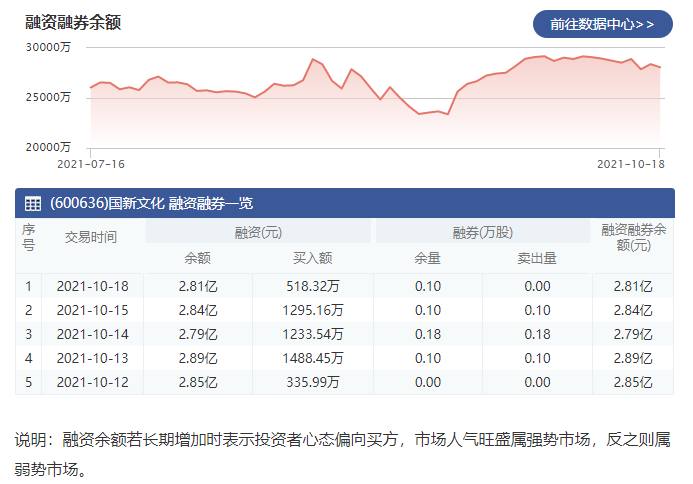Click the 余量 0.00 cell in the 2021-10-12 row
Screen dimensions: 693x484
(427, 382)
